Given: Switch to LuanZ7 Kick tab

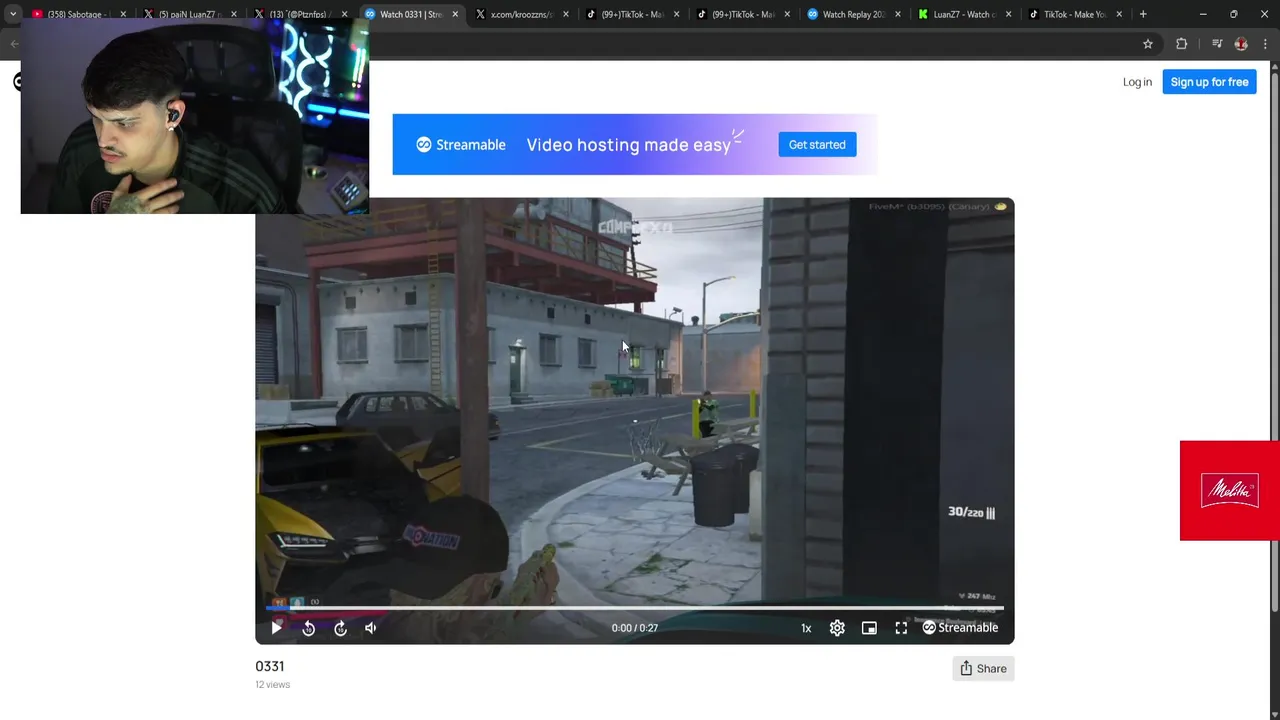Looking at the screenshot, I should 963,14.
